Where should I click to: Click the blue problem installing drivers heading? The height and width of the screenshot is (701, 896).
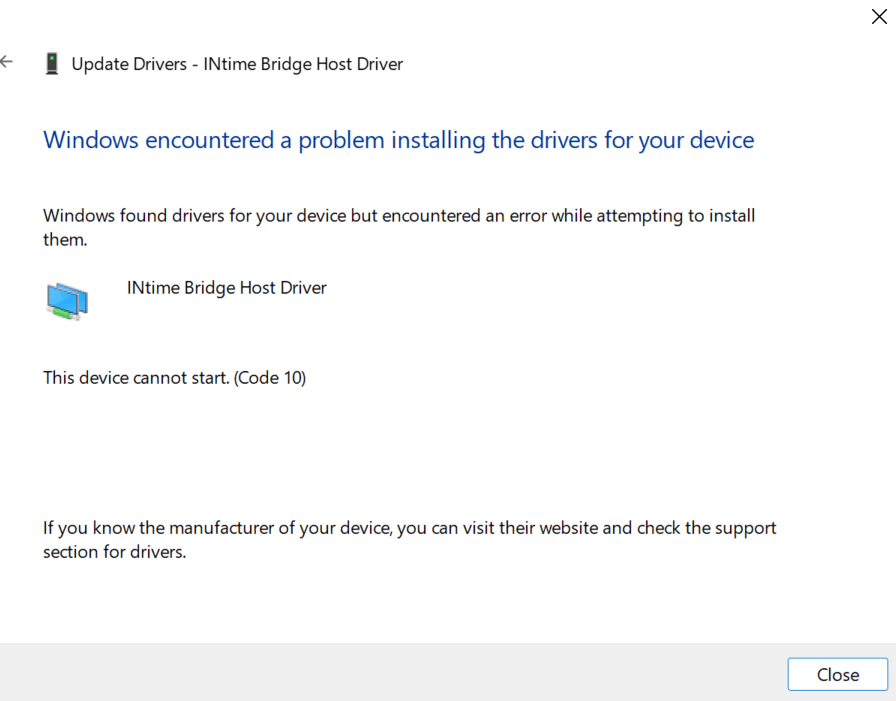399,141
